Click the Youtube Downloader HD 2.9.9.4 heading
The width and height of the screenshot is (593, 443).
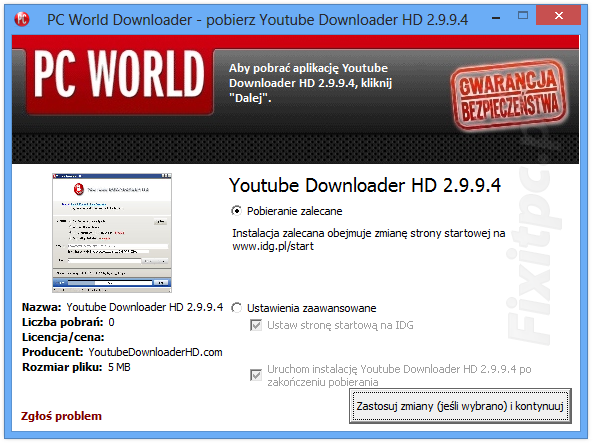[365, 185]
